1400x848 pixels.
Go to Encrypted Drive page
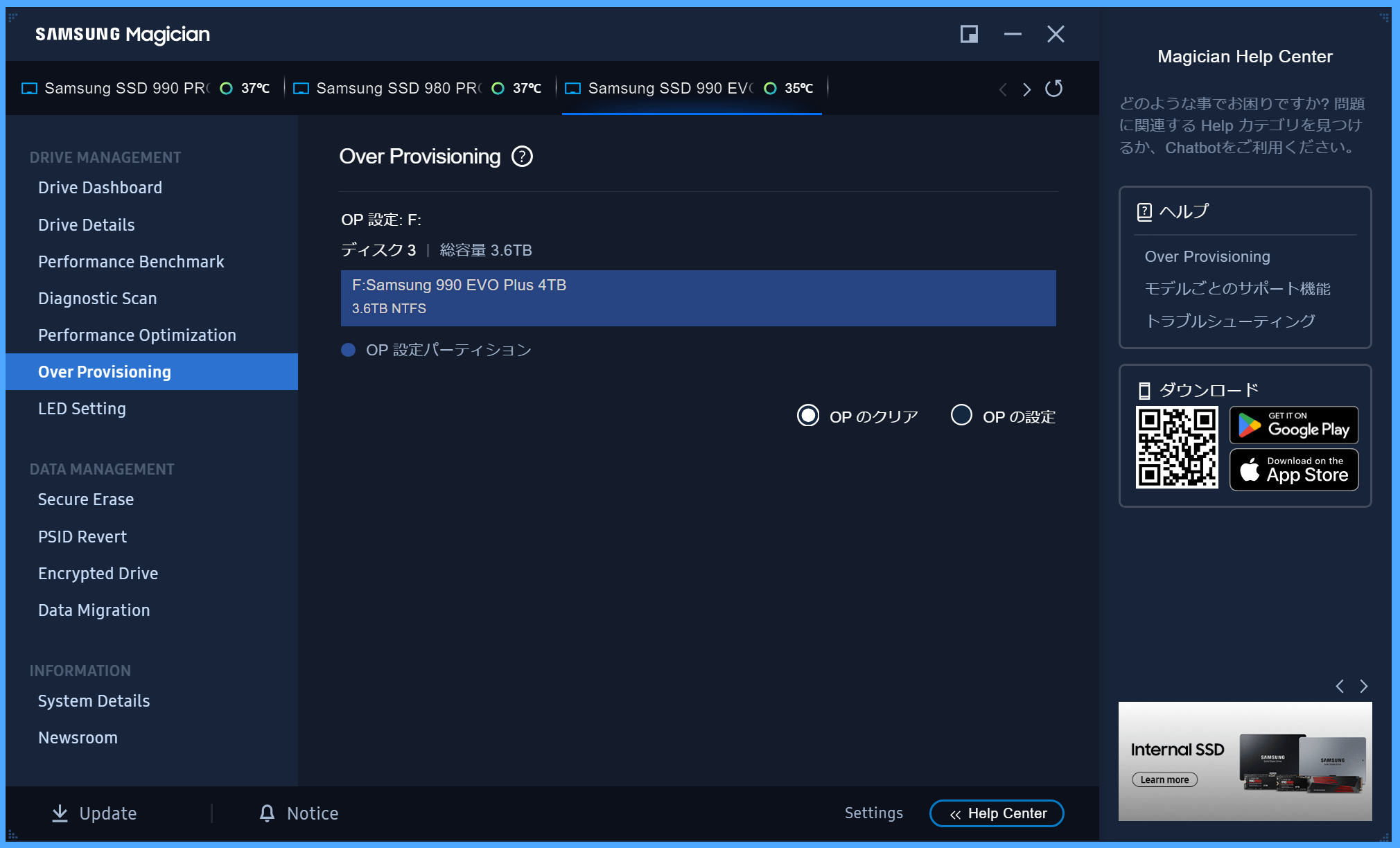[x=98, y=574]
